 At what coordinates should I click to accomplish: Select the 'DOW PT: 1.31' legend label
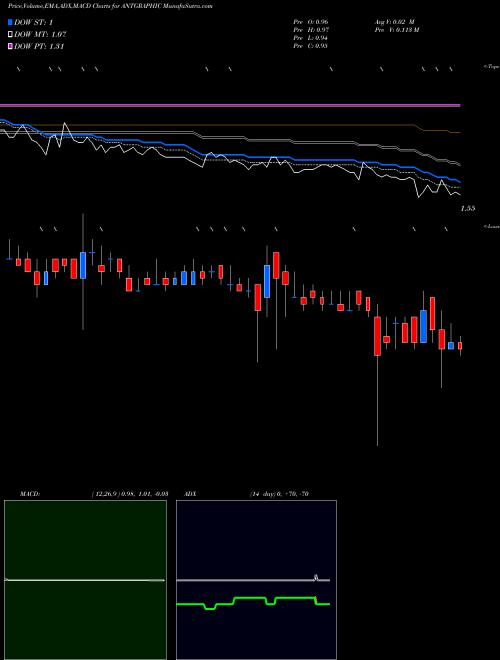[39, 46]
